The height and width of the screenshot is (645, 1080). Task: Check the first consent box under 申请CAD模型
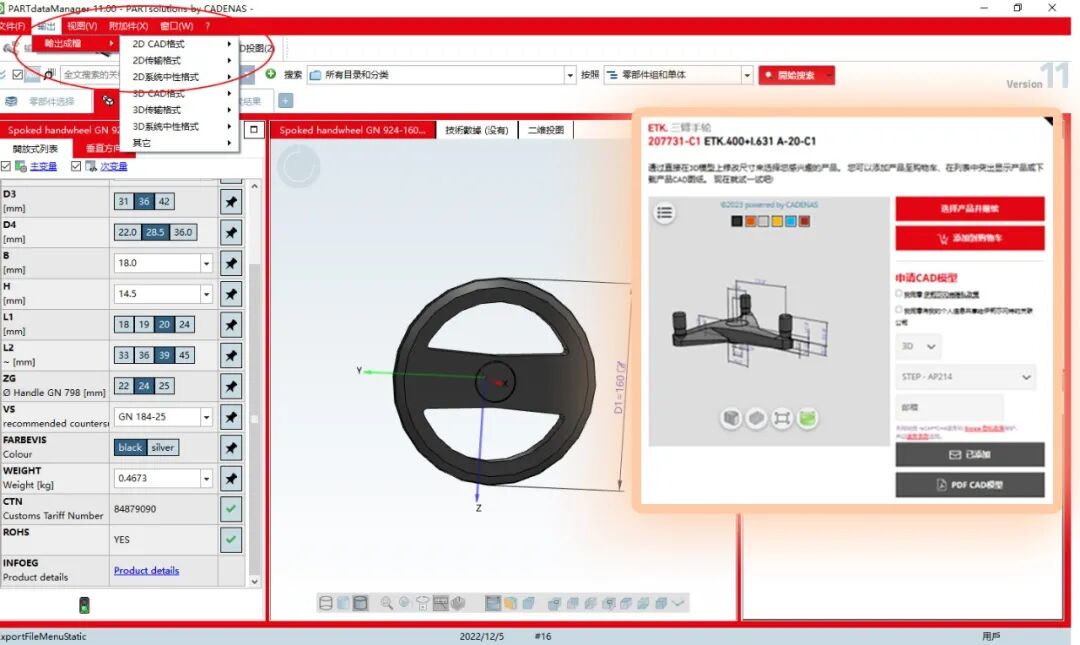tap(899, 294)
